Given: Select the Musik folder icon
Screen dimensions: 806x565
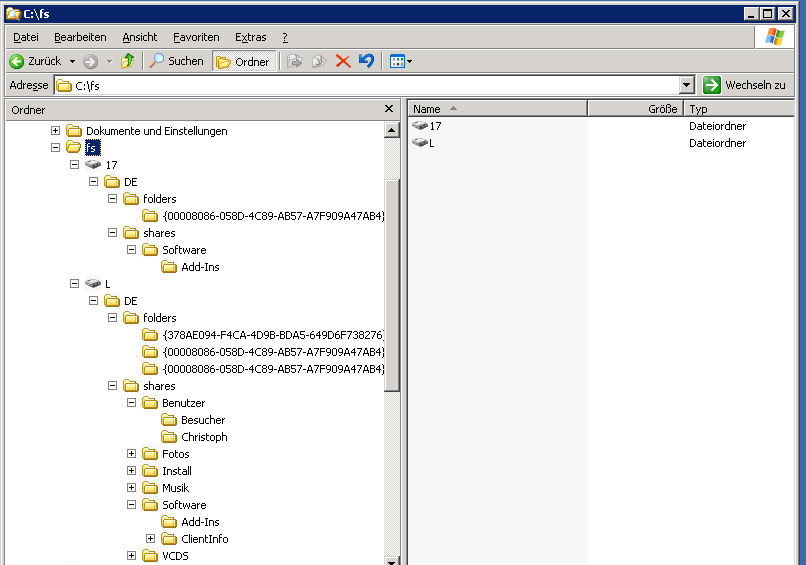Looking at the screenshot, I should 150,487.
